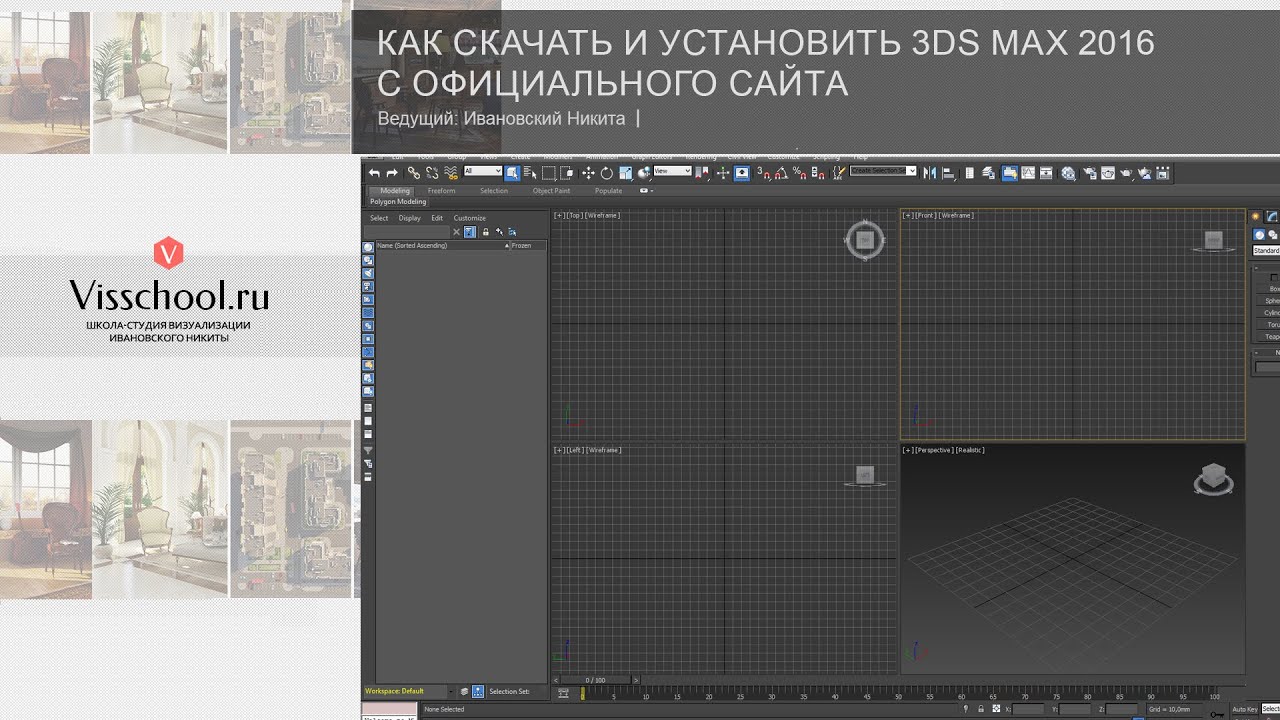Open the Material Editor

point(1068,173)
